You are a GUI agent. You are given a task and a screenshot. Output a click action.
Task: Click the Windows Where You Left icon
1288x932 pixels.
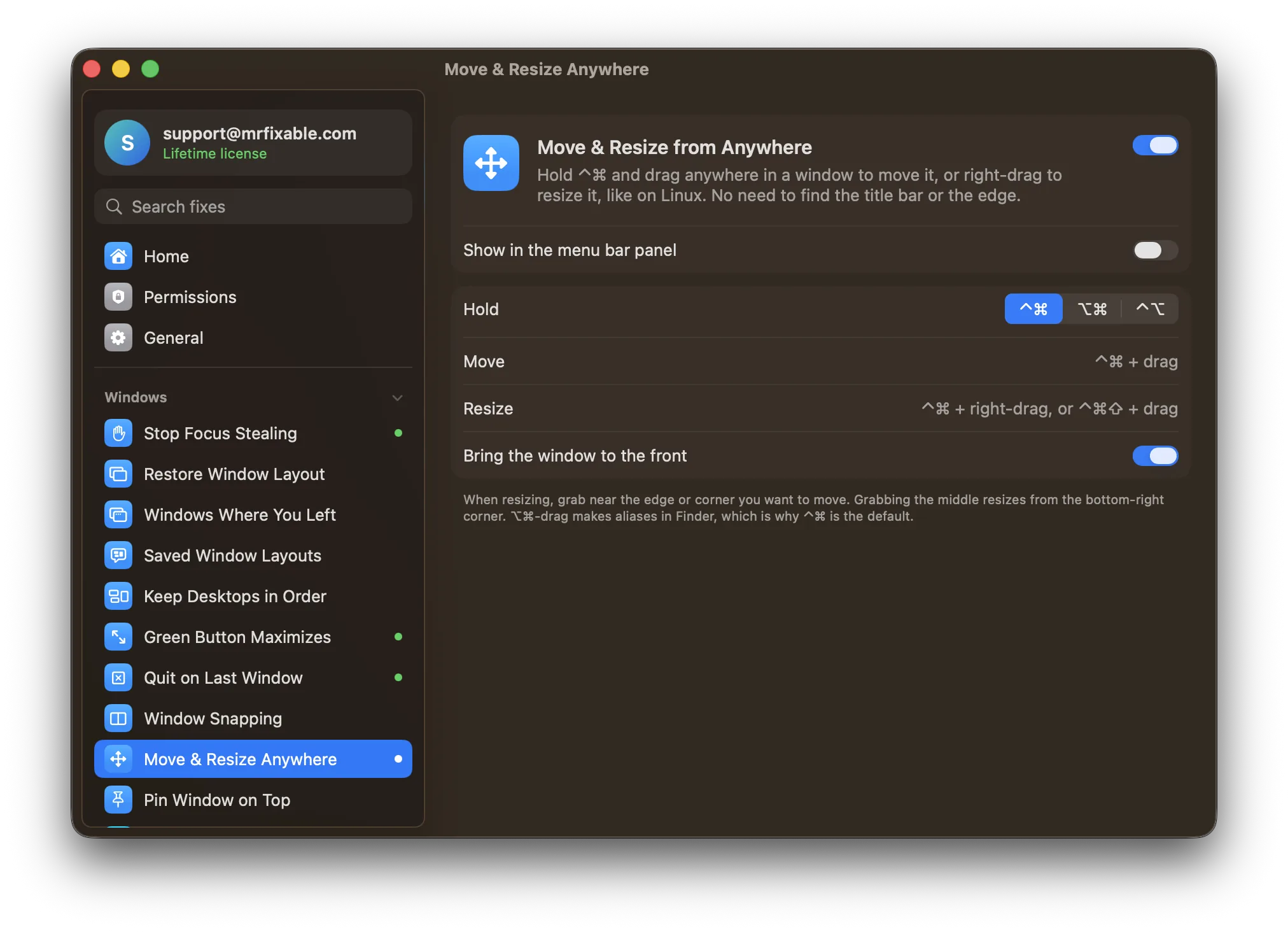click(118, 515)
